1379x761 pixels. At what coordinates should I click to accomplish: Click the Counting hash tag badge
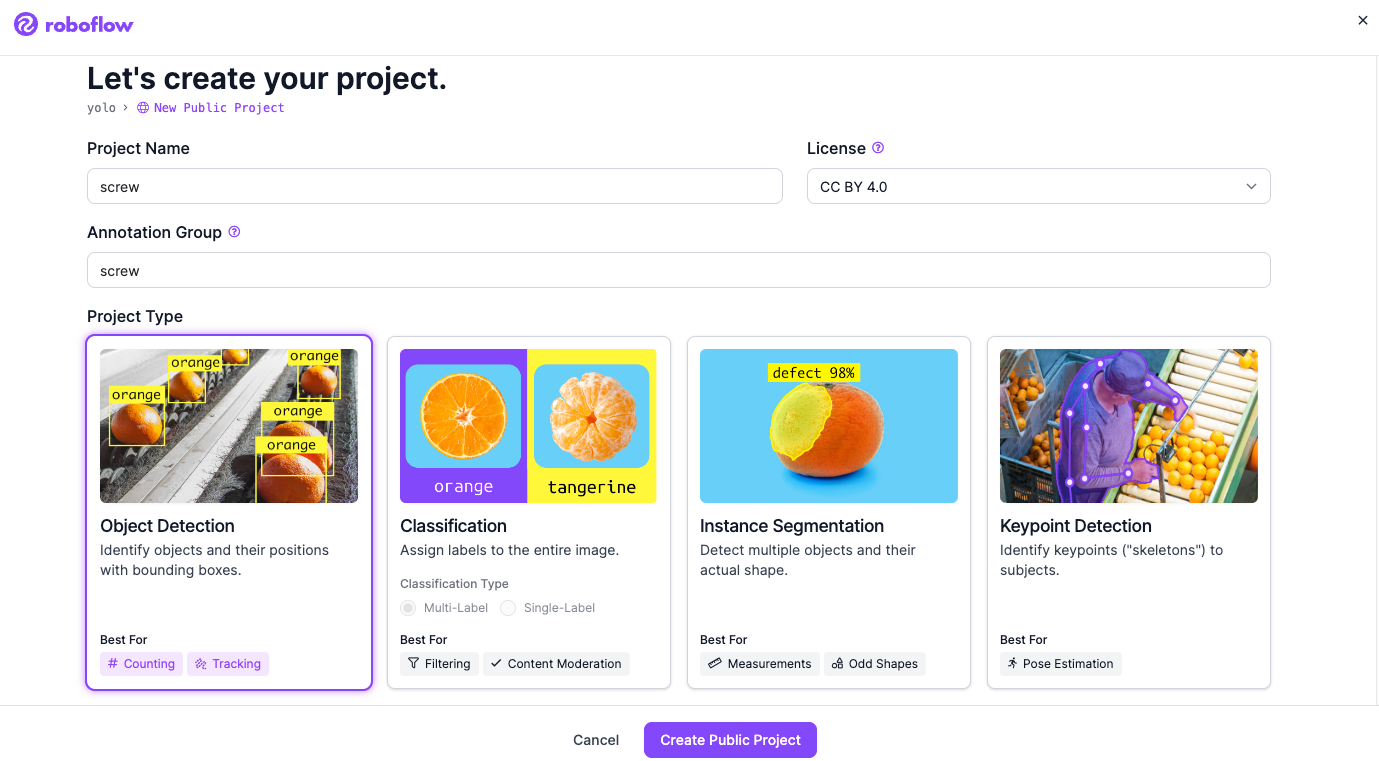(141, 664)
